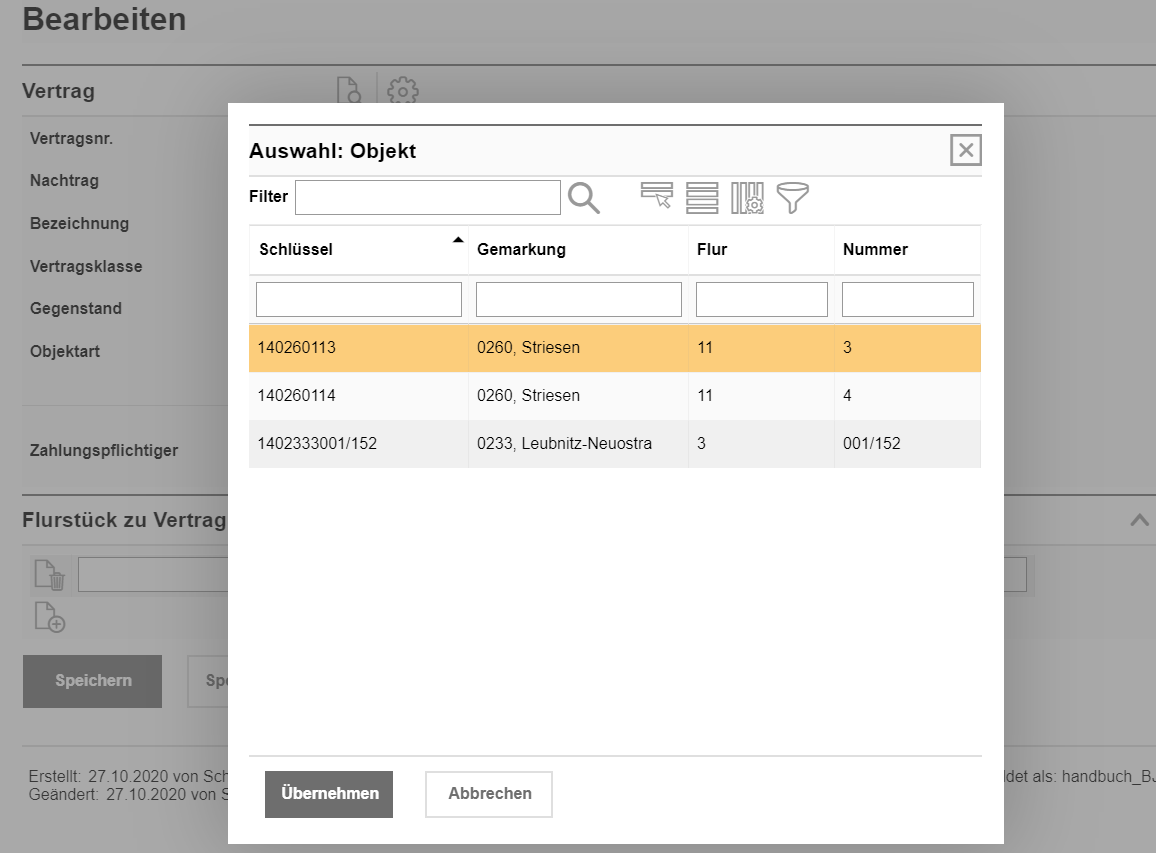
Task: Click the row selection icon with cursor
Action: click(x=657, y=197)
